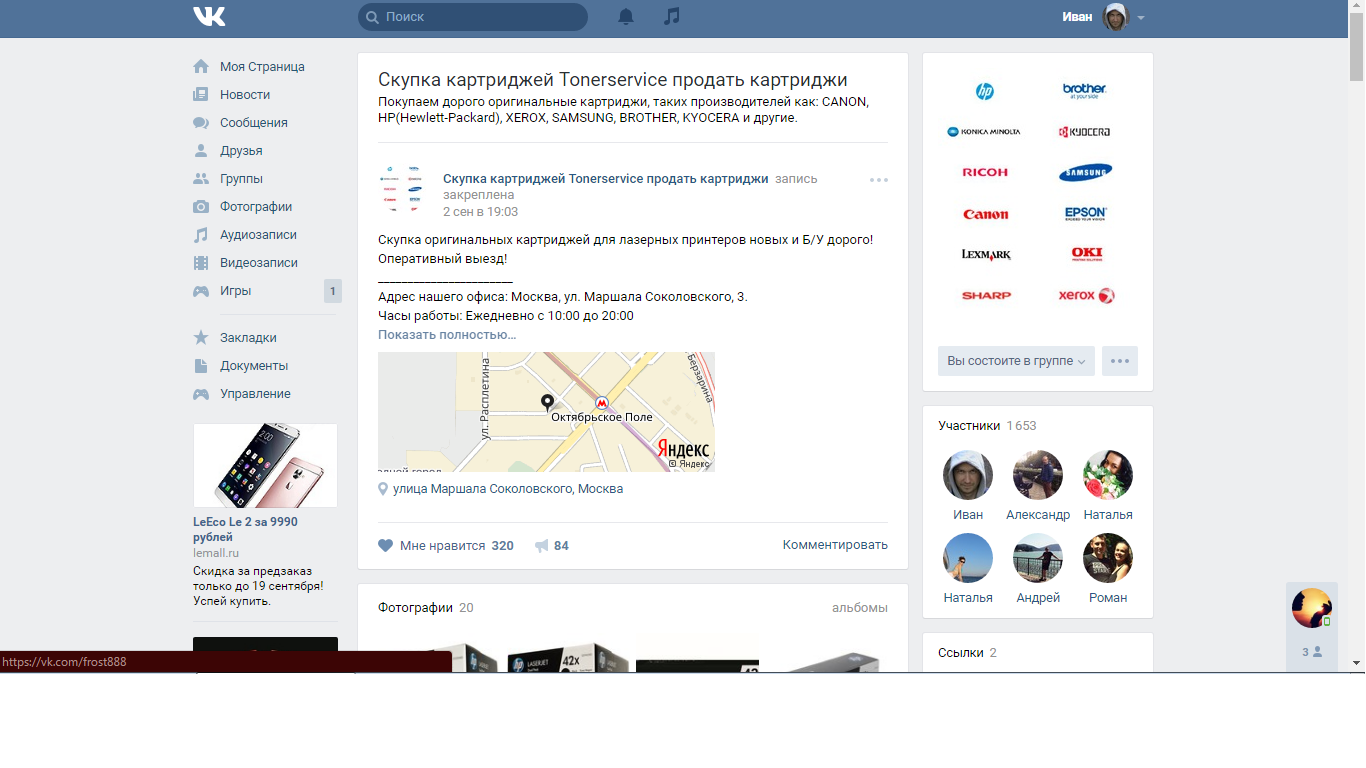Click the Видеозаписи film icon
This screenshot has height=768, width=1366.
pos(201,263)
